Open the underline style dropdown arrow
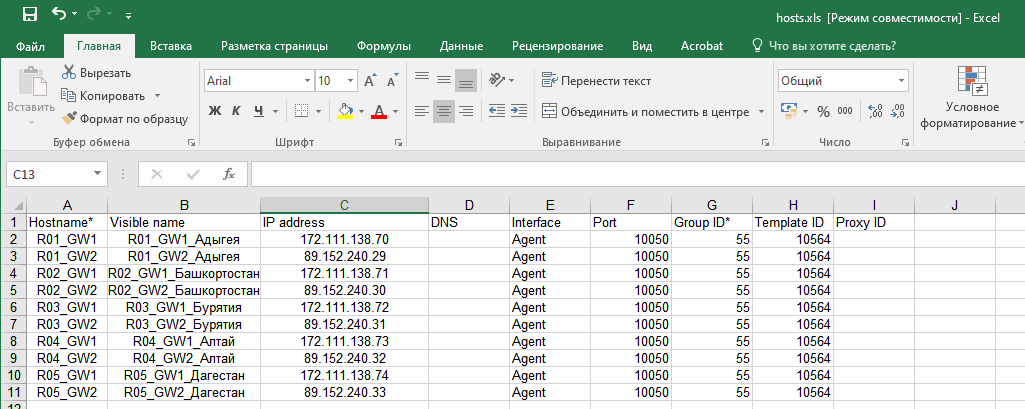1025x409 pixels. coord(275,112)
